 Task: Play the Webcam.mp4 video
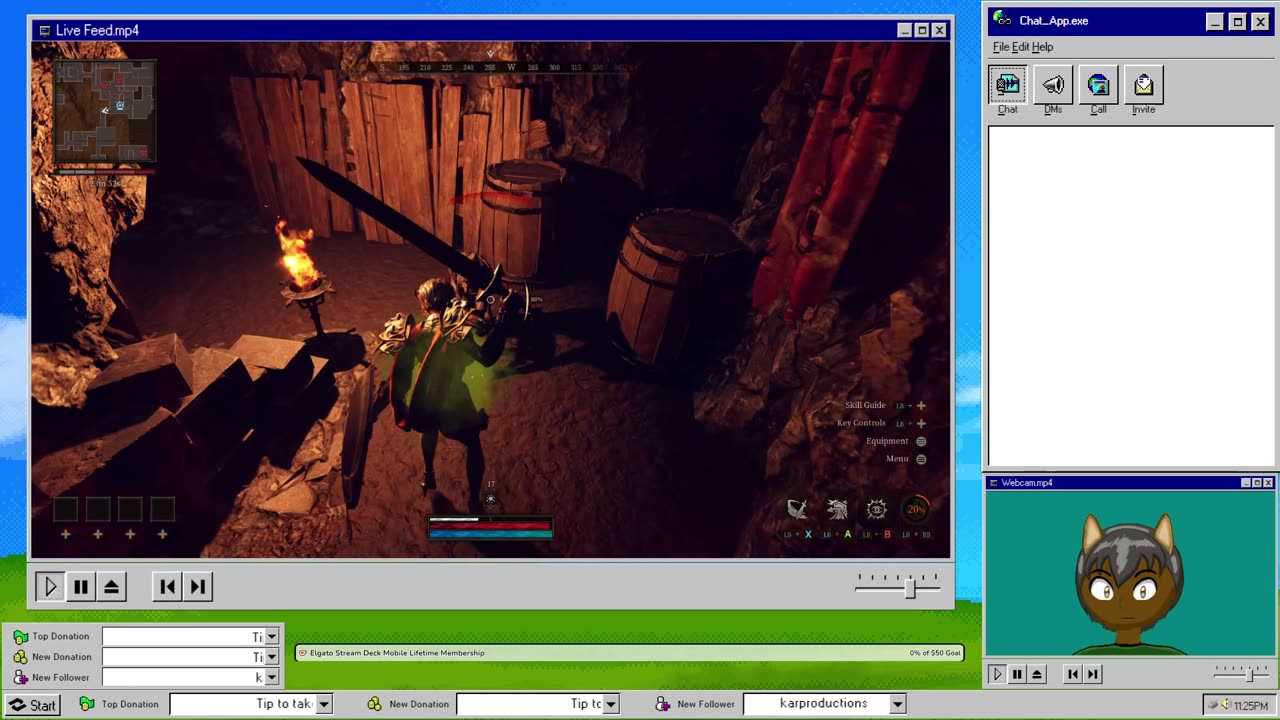coord(997,674)
